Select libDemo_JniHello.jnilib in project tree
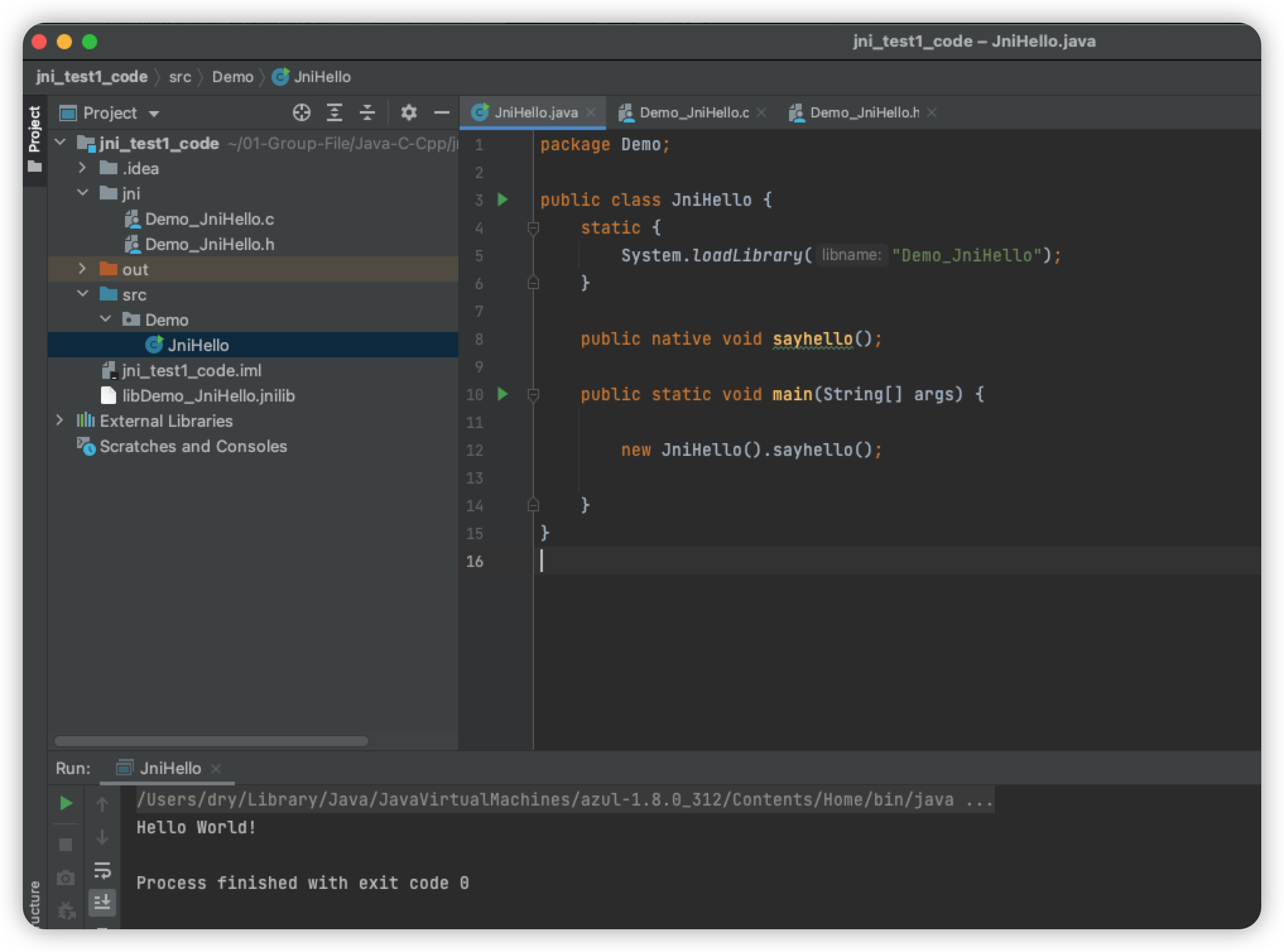This screenshot has height=952, width=1284. coord(208,396)
